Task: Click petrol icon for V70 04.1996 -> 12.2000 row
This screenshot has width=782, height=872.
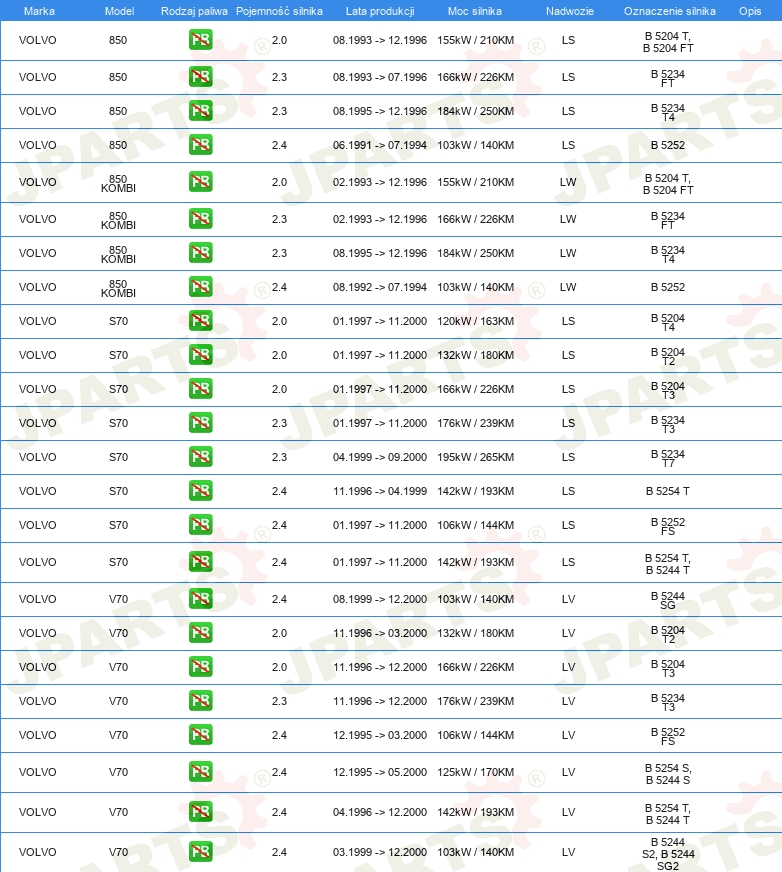Action: click(x=200, y=811)
